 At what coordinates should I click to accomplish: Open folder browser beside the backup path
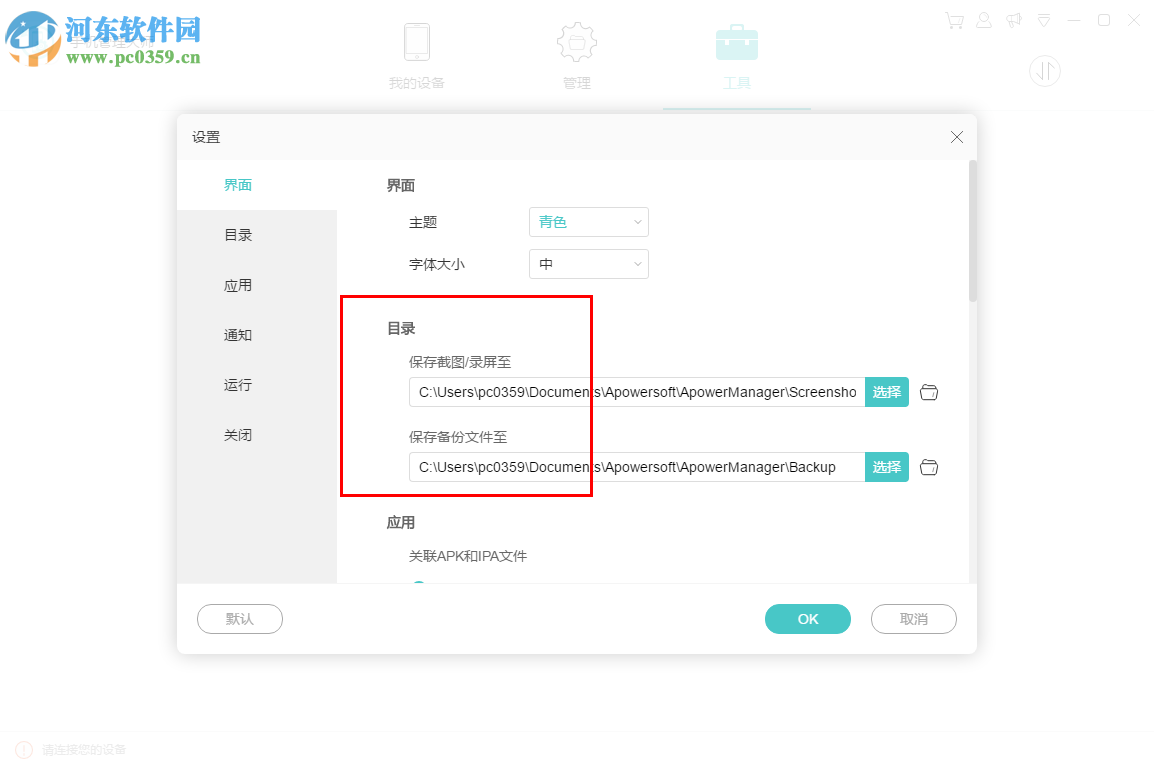click(929, 467)
